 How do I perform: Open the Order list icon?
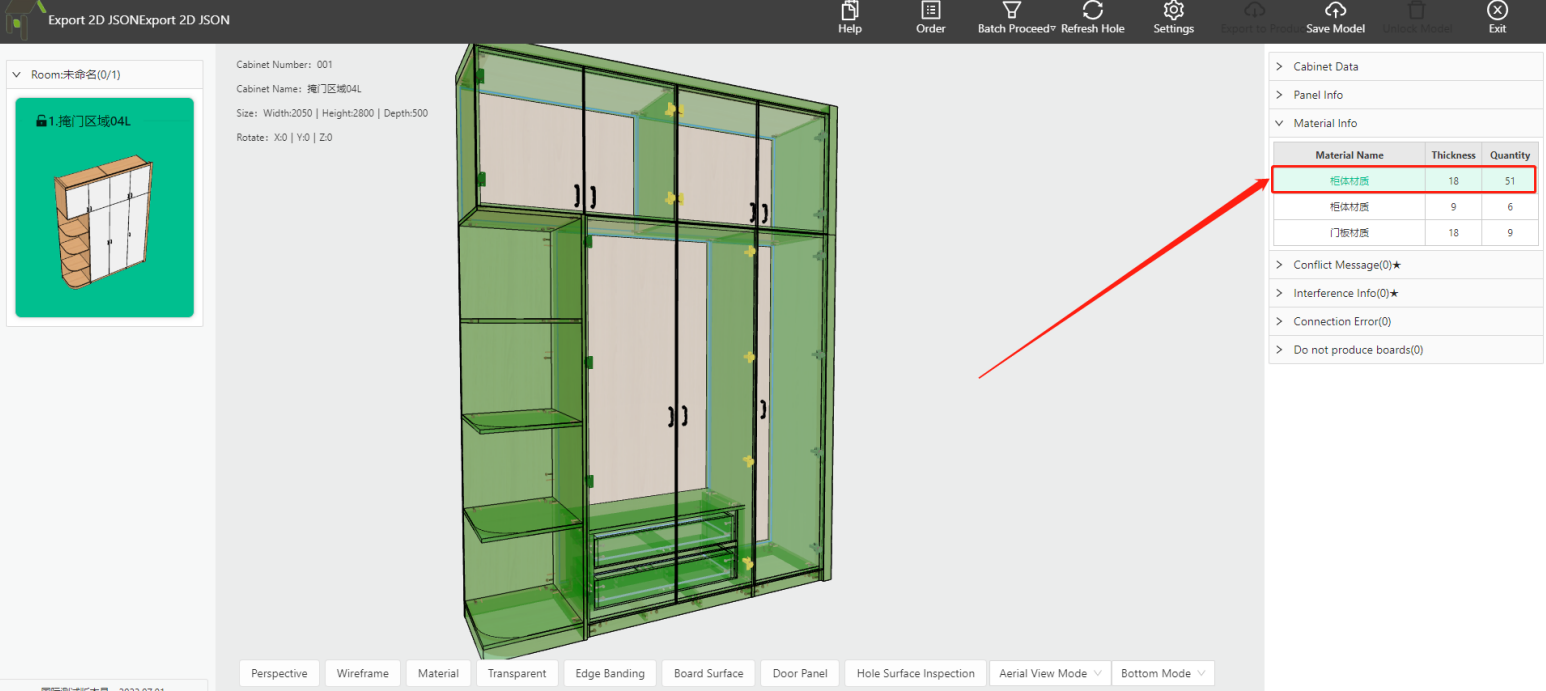(x=930, y=11)
